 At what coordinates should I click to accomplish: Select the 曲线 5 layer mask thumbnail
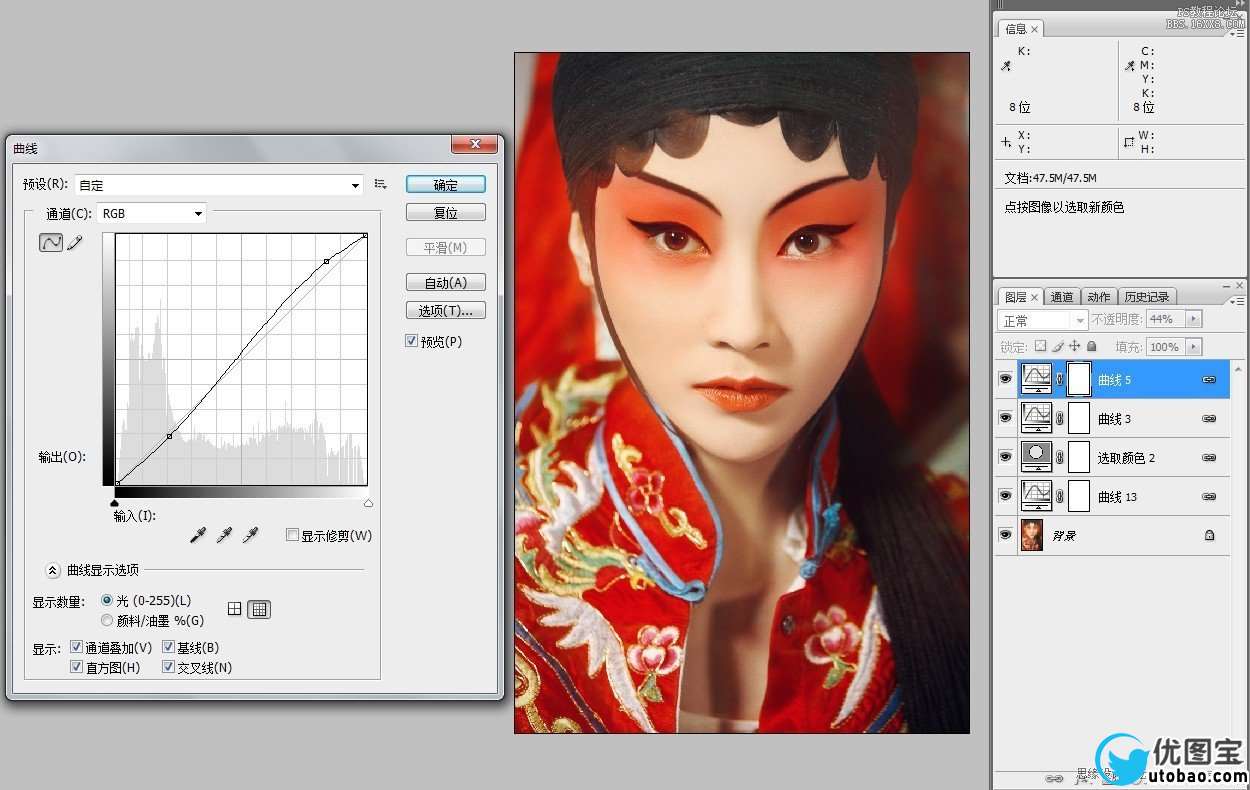point(1079,380)
